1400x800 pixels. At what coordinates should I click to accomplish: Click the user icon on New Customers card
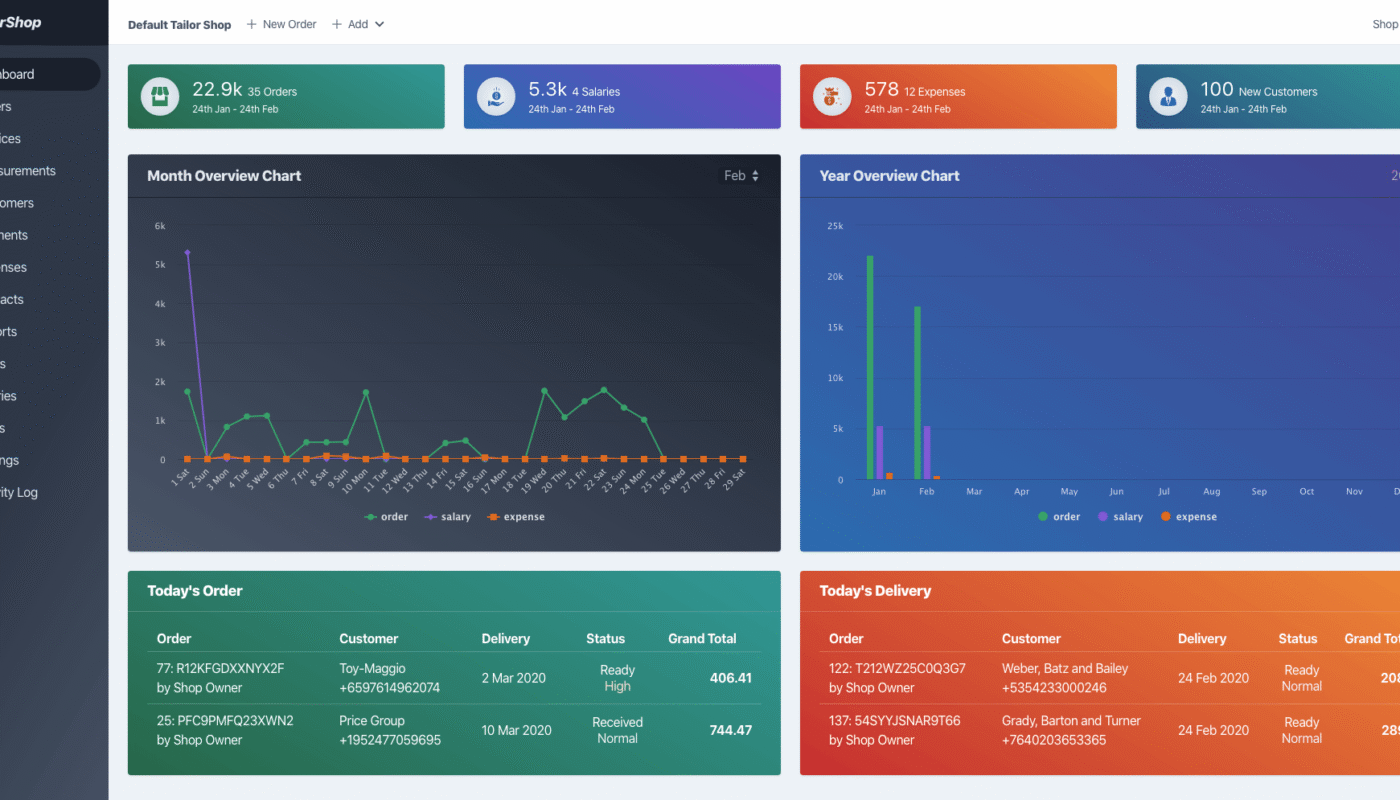click(1168, 97)
